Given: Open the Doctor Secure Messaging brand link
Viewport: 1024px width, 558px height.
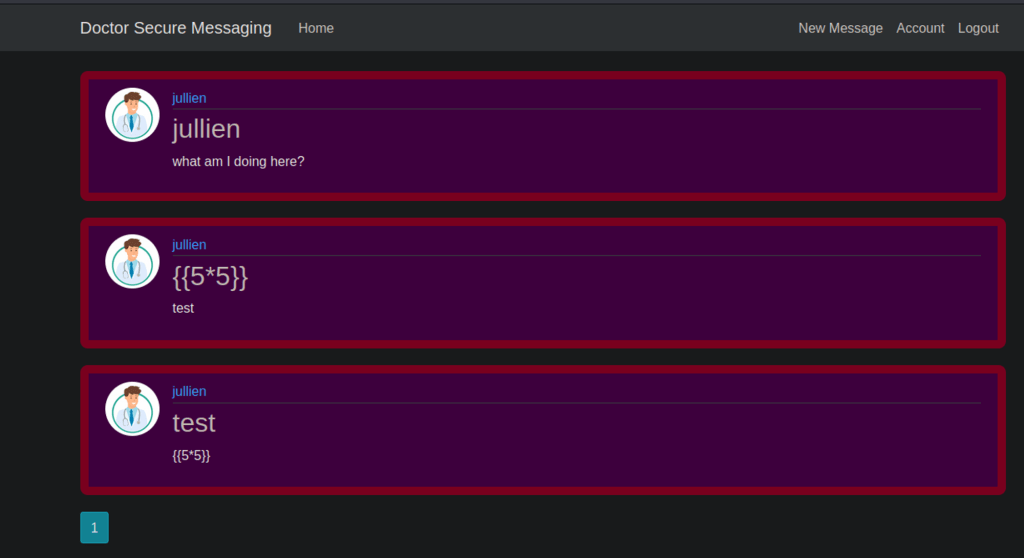Looking at the screenshot, I should [x=175, y=28].
